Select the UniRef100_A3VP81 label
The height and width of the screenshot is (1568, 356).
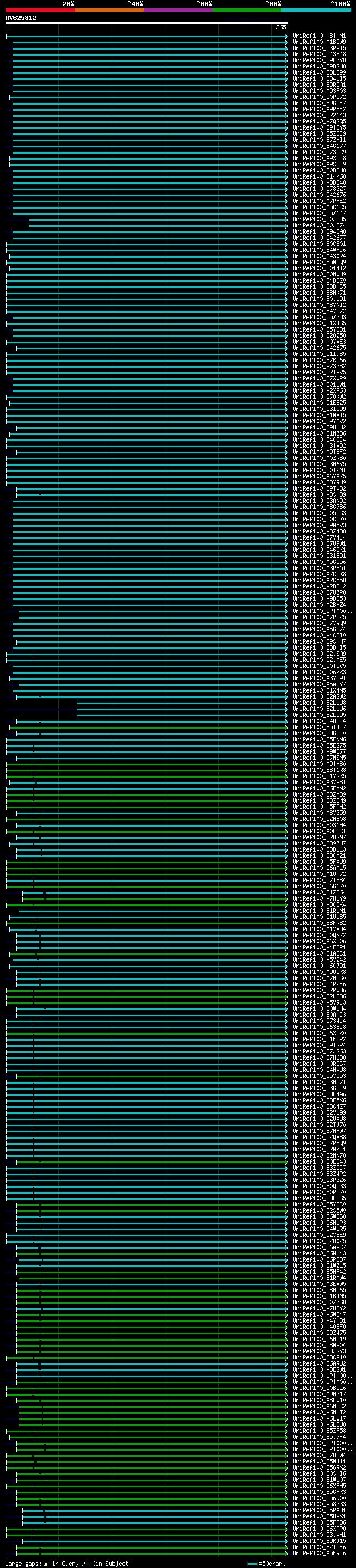[319, 782]
